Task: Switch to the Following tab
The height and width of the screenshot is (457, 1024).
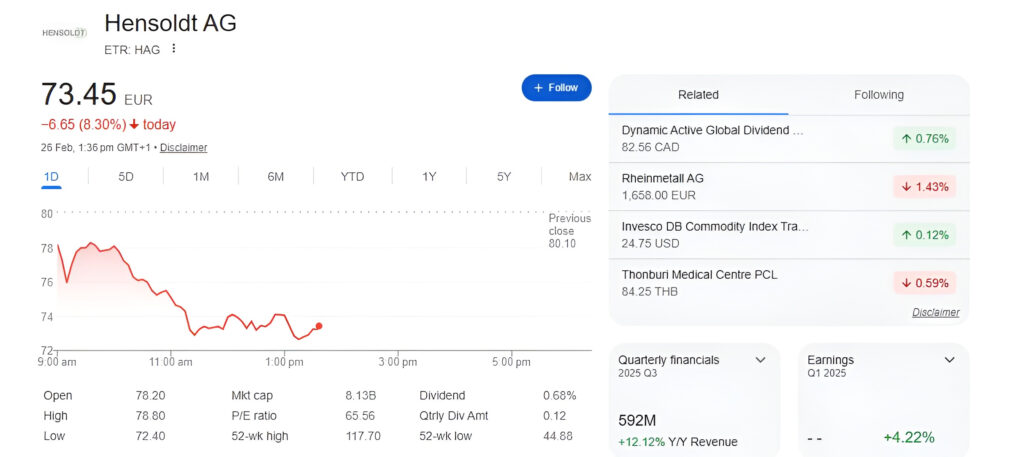Action: click(878, 95)
